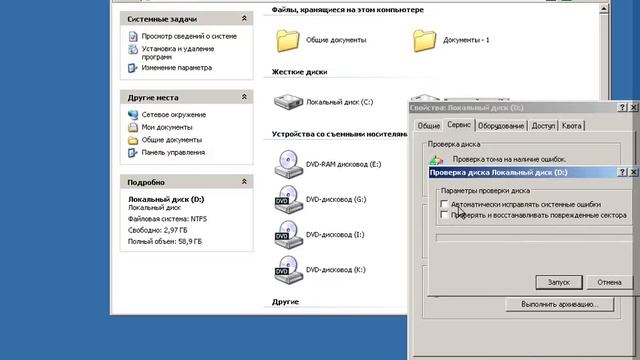
Task: Open Сетевое окружение link
Action: tap(174, 115)
